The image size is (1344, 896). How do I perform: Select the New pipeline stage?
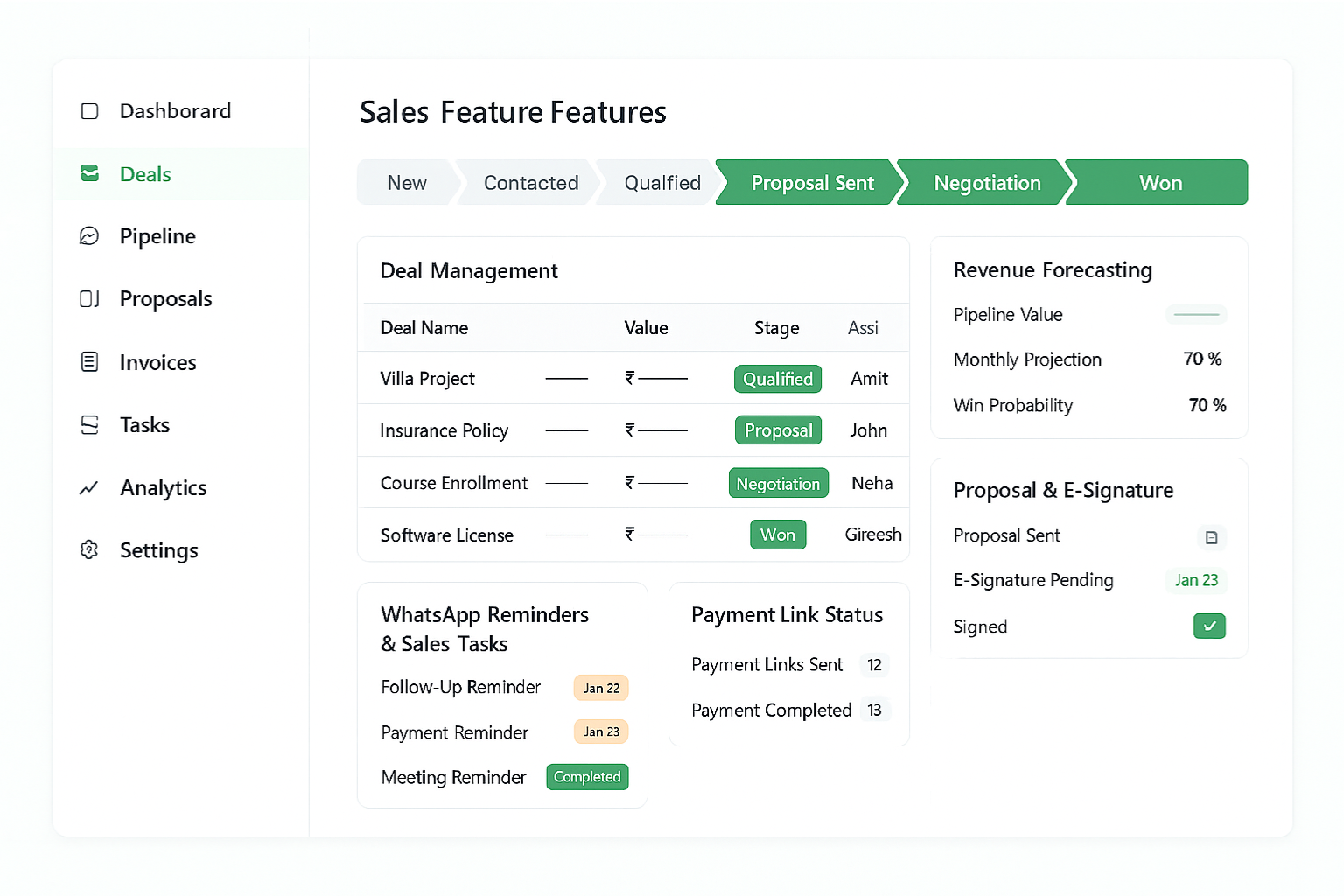[x=406, y=182]
